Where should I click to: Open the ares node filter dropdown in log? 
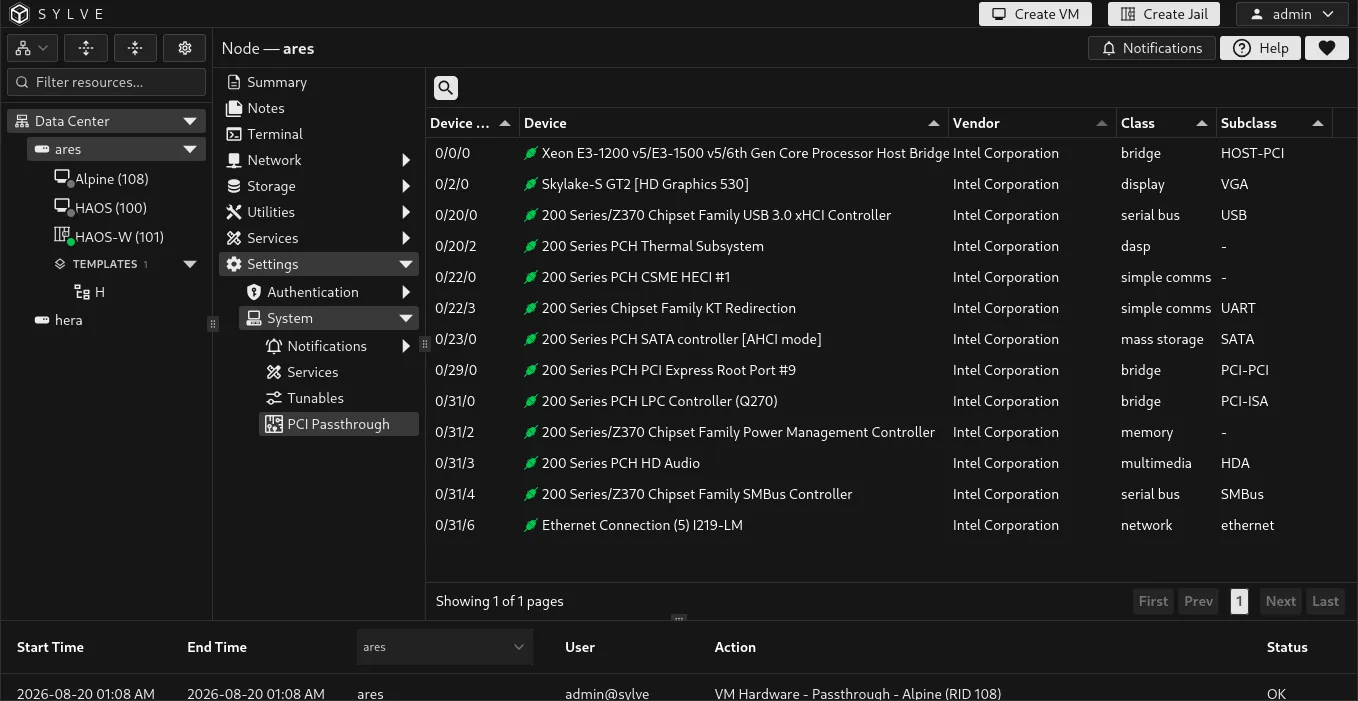tap(445, 647)
